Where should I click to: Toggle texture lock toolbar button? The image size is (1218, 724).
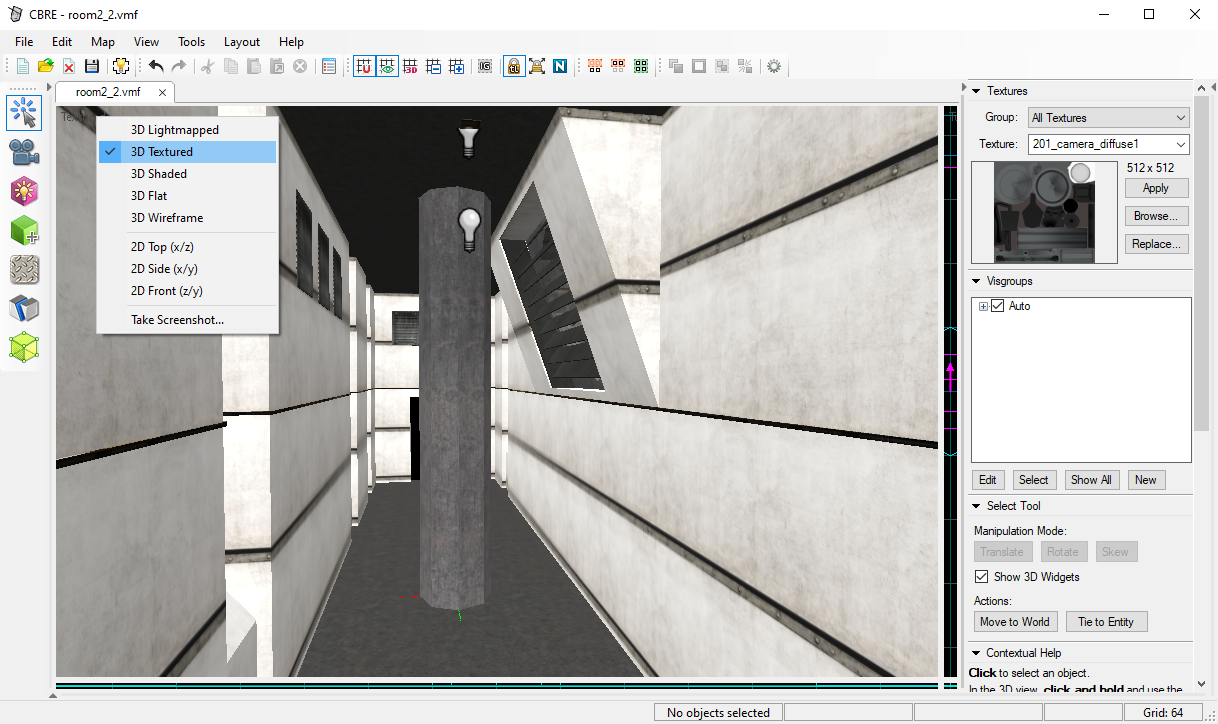[513, 66]
